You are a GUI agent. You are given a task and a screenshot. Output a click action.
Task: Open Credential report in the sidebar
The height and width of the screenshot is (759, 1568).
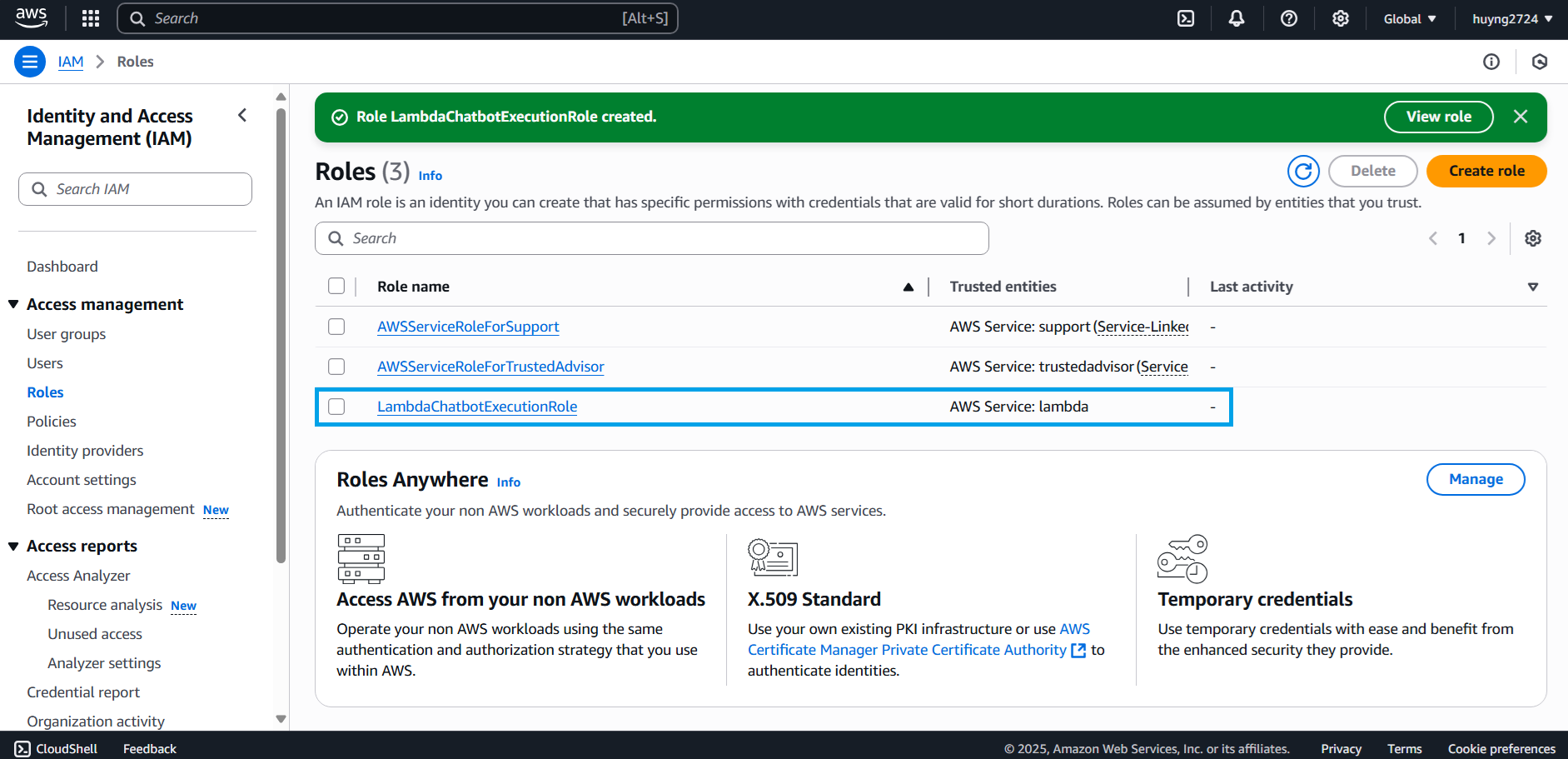83,692
